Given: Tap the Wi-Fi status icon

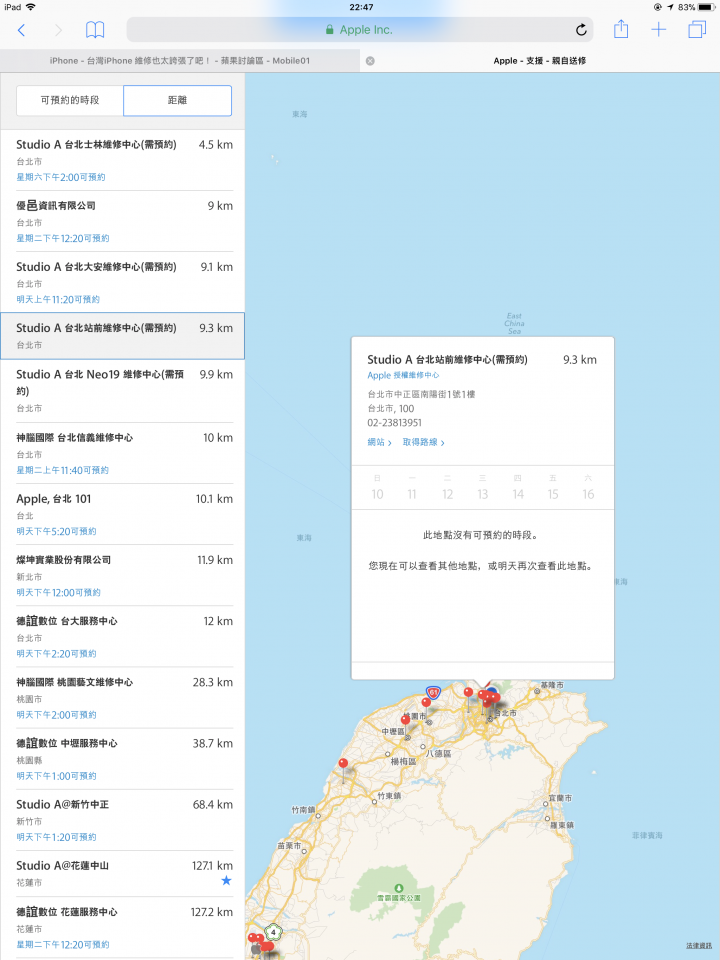Looking at the screenshot, I should 31,7.
